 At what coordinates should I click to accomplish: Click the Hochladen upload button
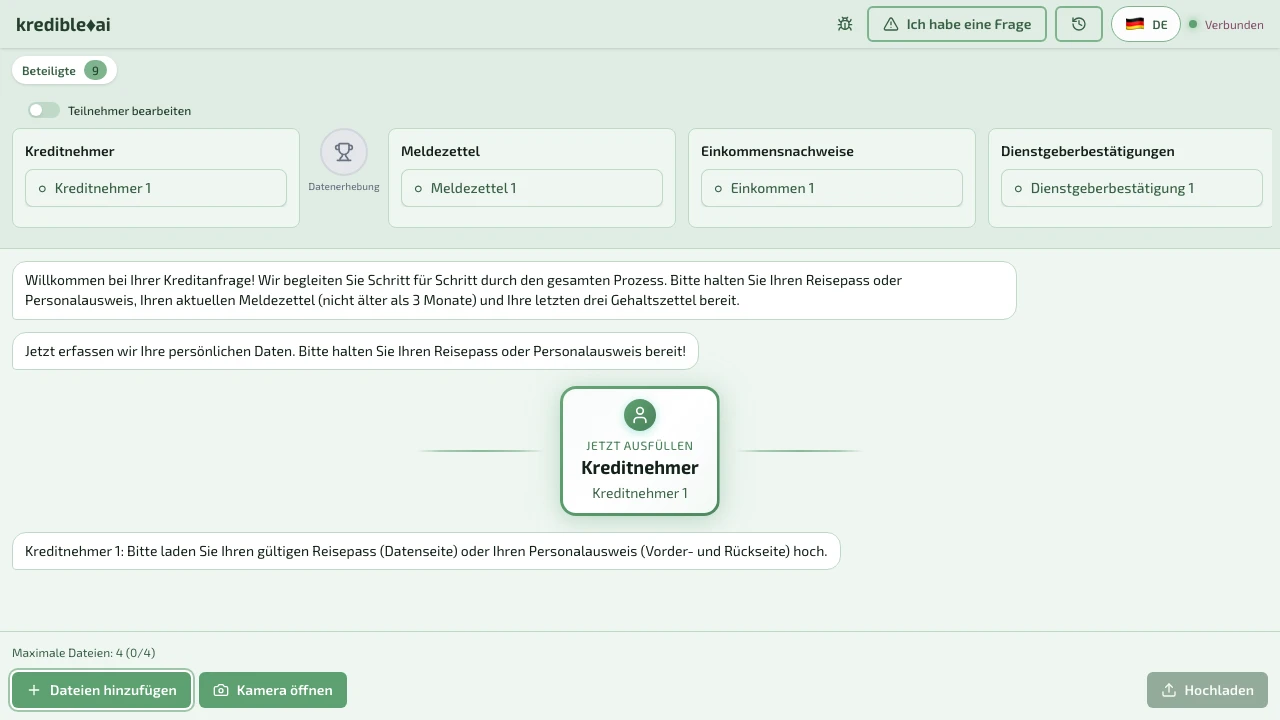pos(1207,690)
